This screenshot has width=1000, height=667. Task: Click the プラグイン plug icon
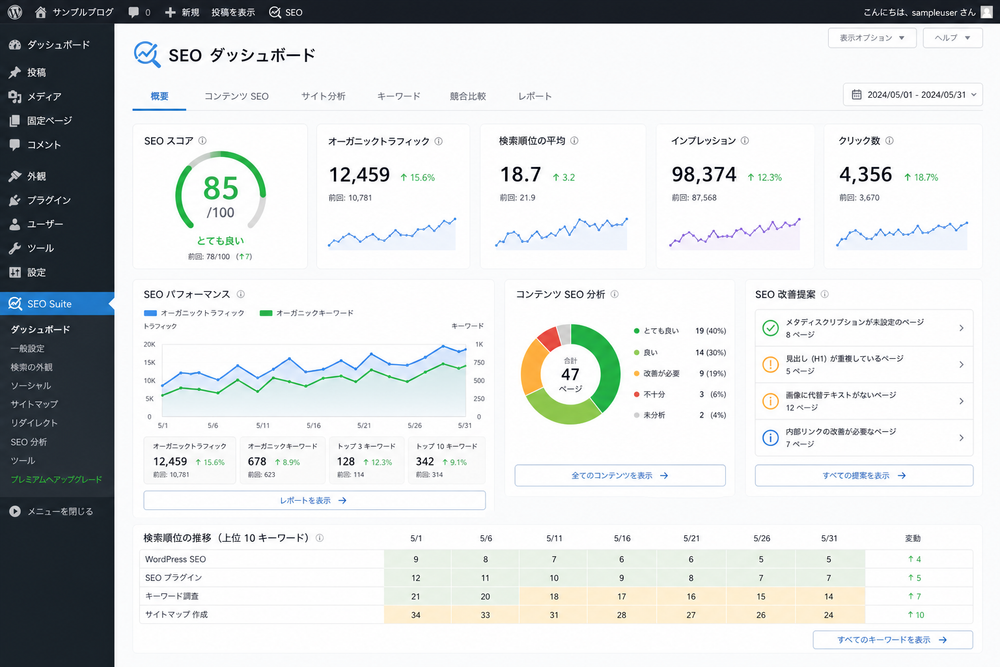(15, 200)
